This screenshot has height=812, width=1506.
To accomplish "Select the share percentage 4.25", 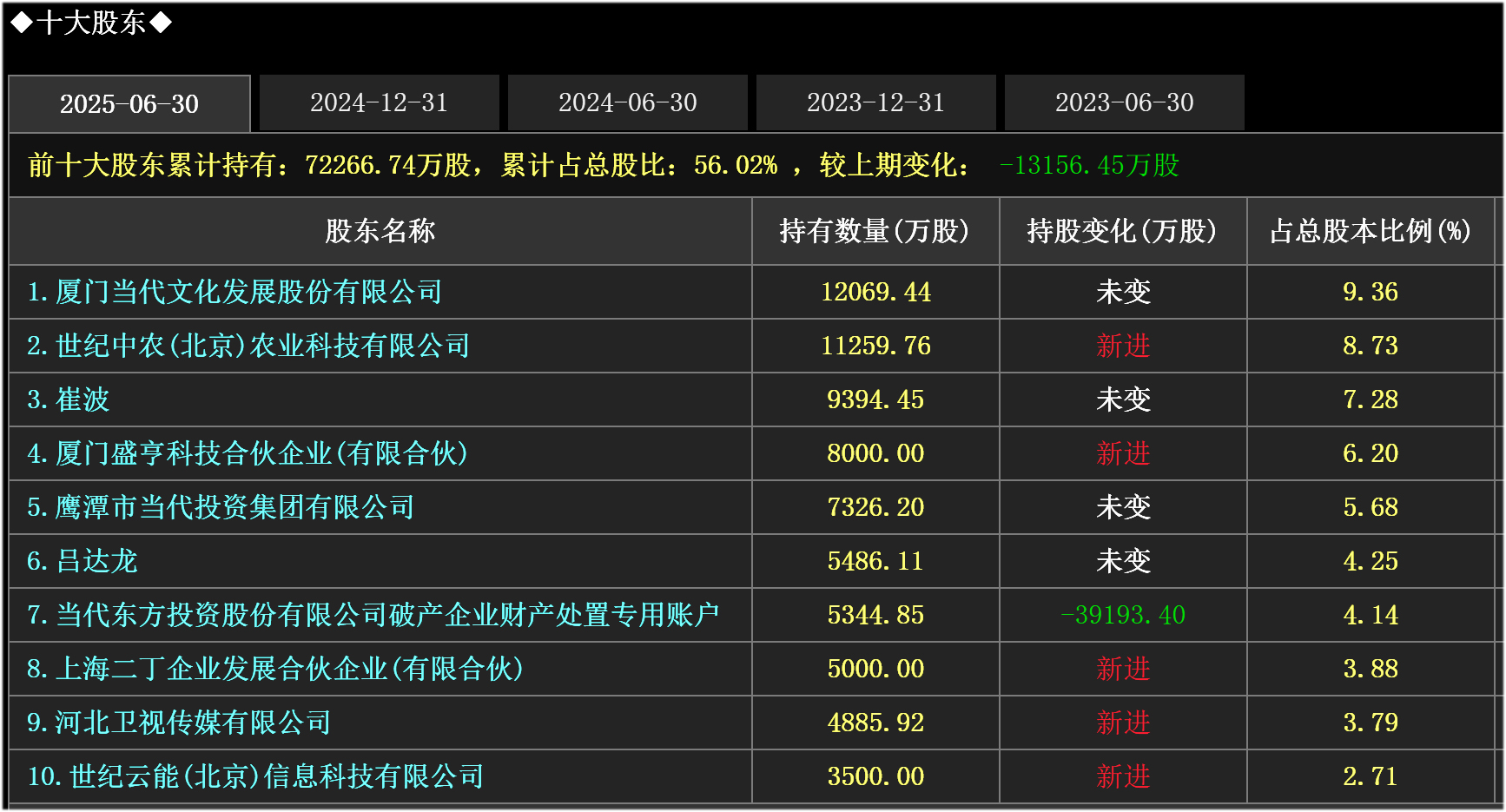I will point(1371,561).
